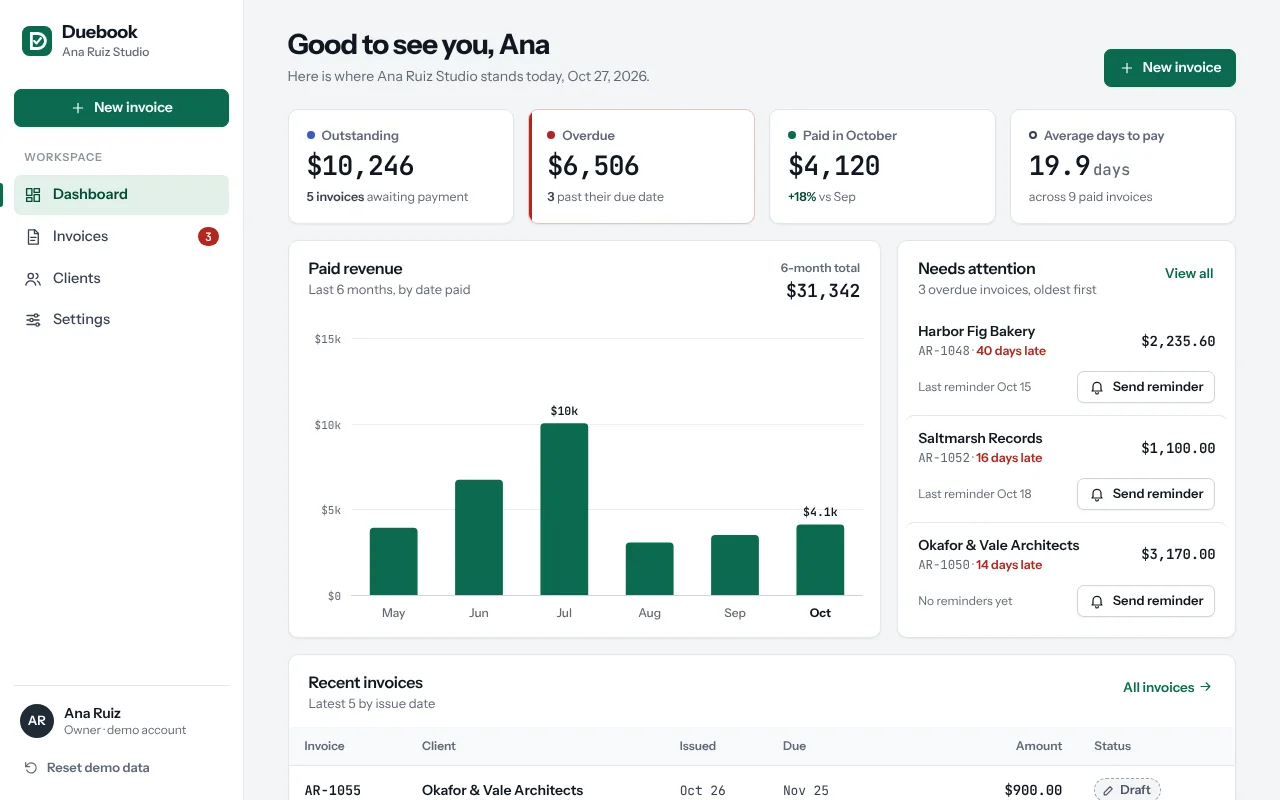This screenshot has width=1280, height=800.
Task: Send reminder to Saltmarsh Records
Action: (1146, 494)
